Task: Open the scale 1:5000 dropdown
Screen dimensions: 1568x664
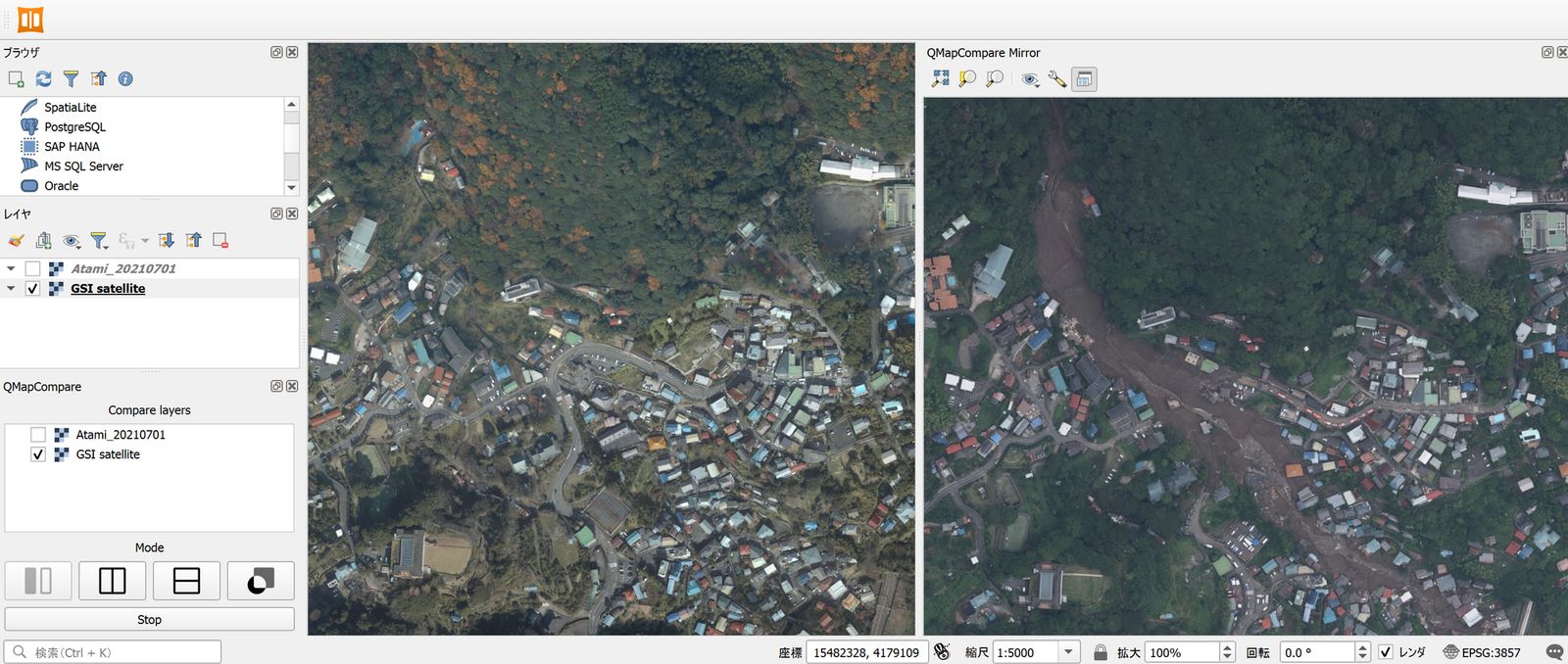Action: point(1069,652)
